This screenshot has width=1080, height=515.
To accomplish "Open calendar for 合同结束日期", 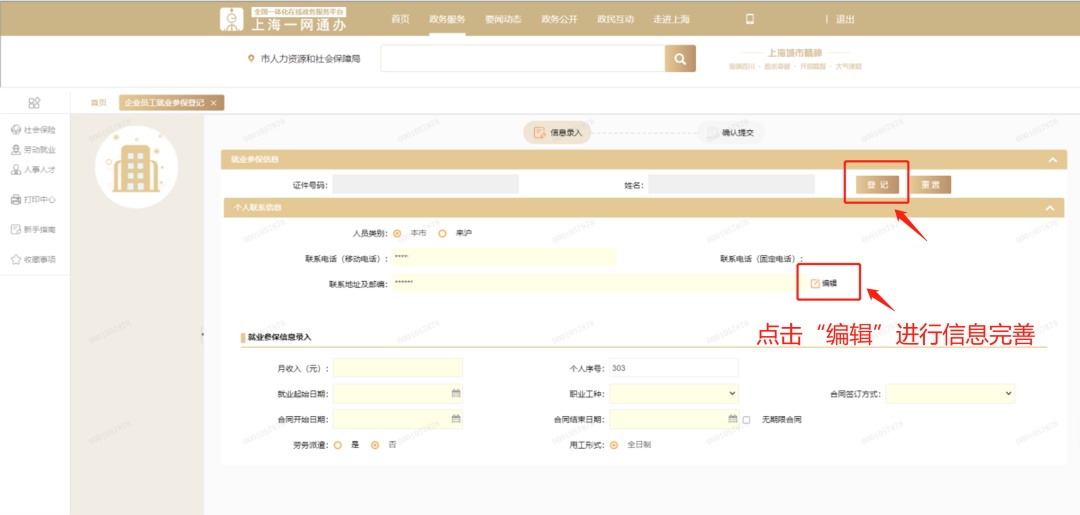I will click(x=732, y=419).
